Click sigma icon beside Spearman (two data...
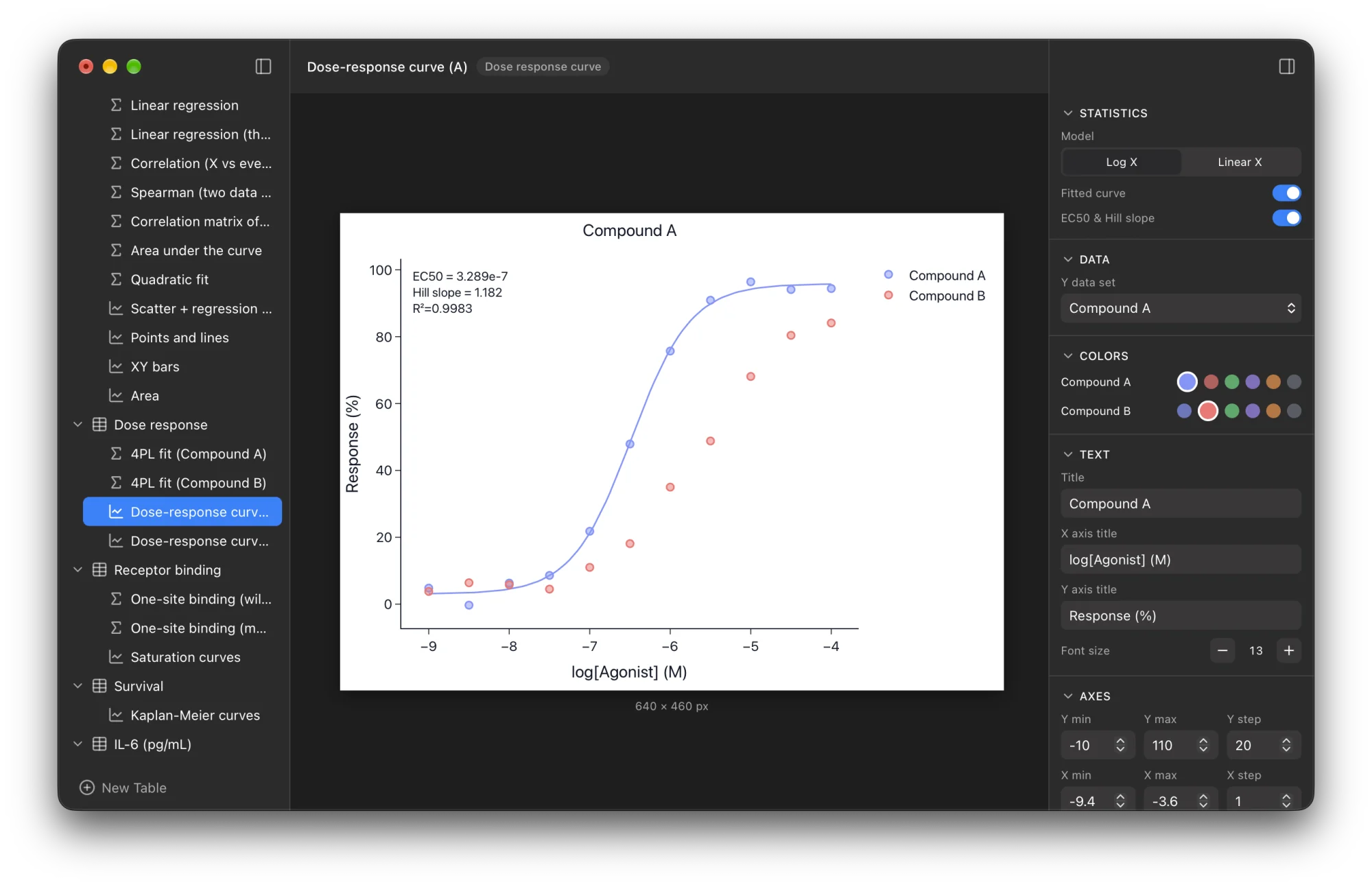1372x887 pixels. click(116, 192)
